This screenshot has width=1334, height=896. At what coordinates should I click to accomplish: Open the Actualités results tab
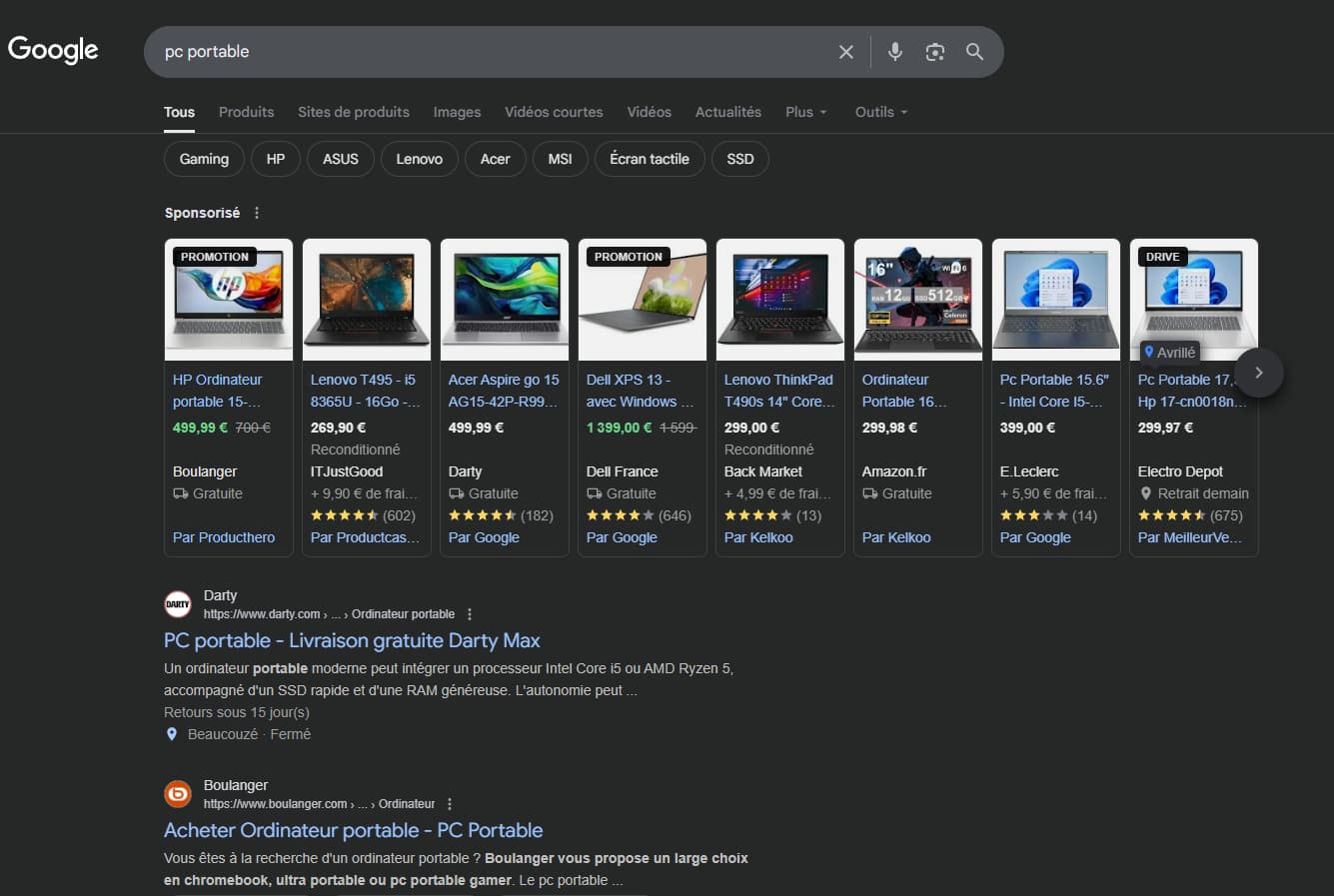[x=727, y=112]
